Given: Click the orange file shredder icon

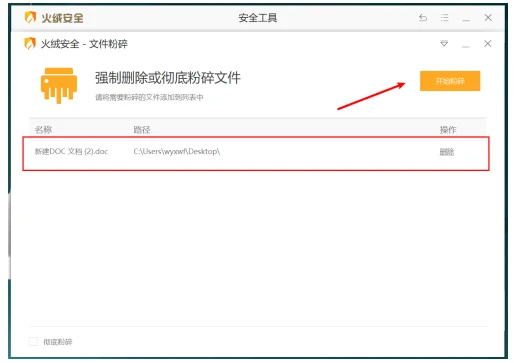Looking at the screenshot, I should coord(59,85).
